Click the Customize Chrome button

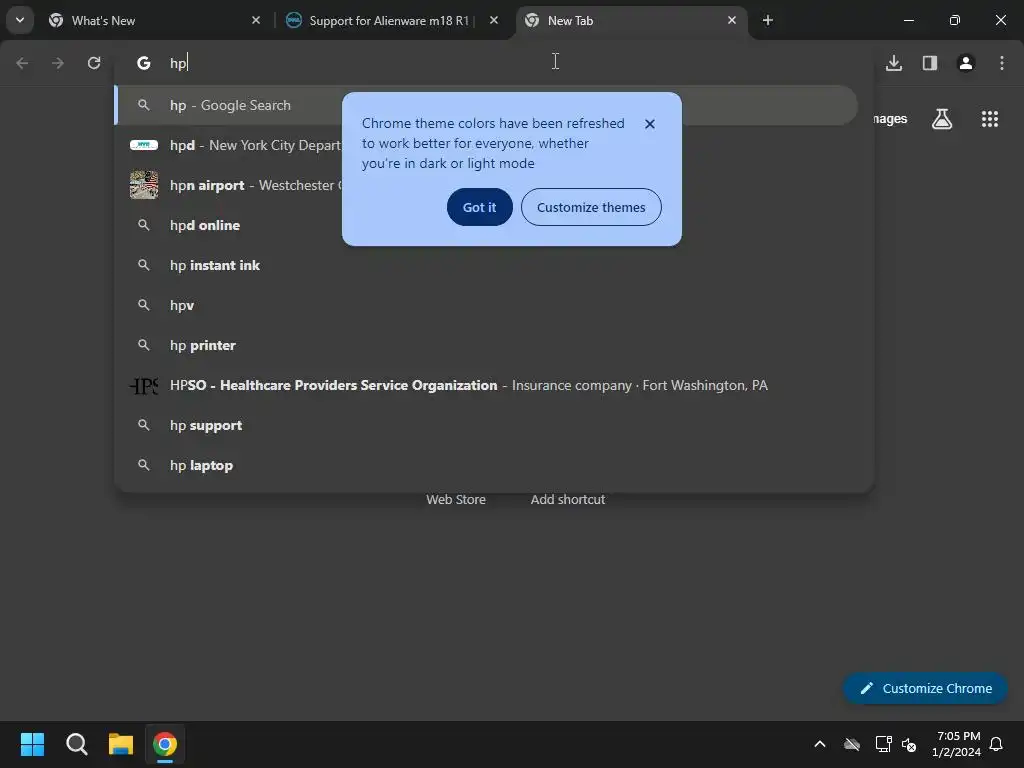pyautogui.click(x=925, y=688)
